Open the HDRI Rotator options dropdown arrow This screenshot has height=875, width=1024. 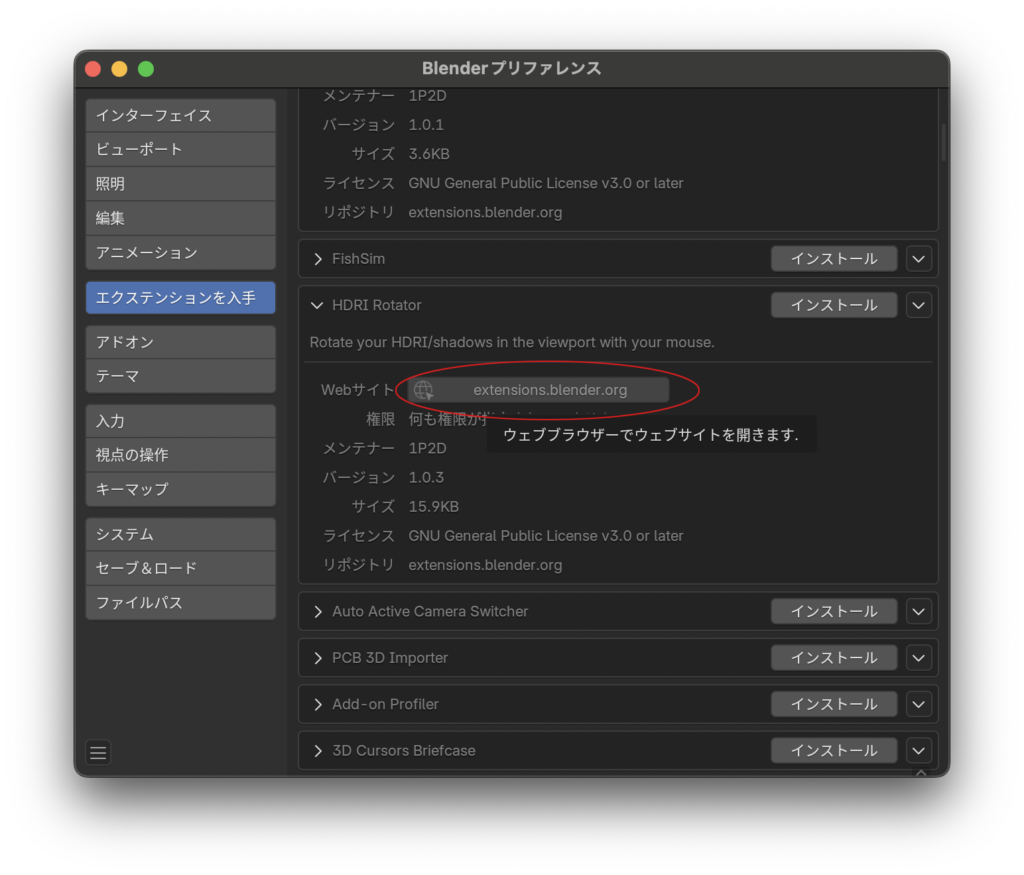pyautogui.click(x=919, y=306)
